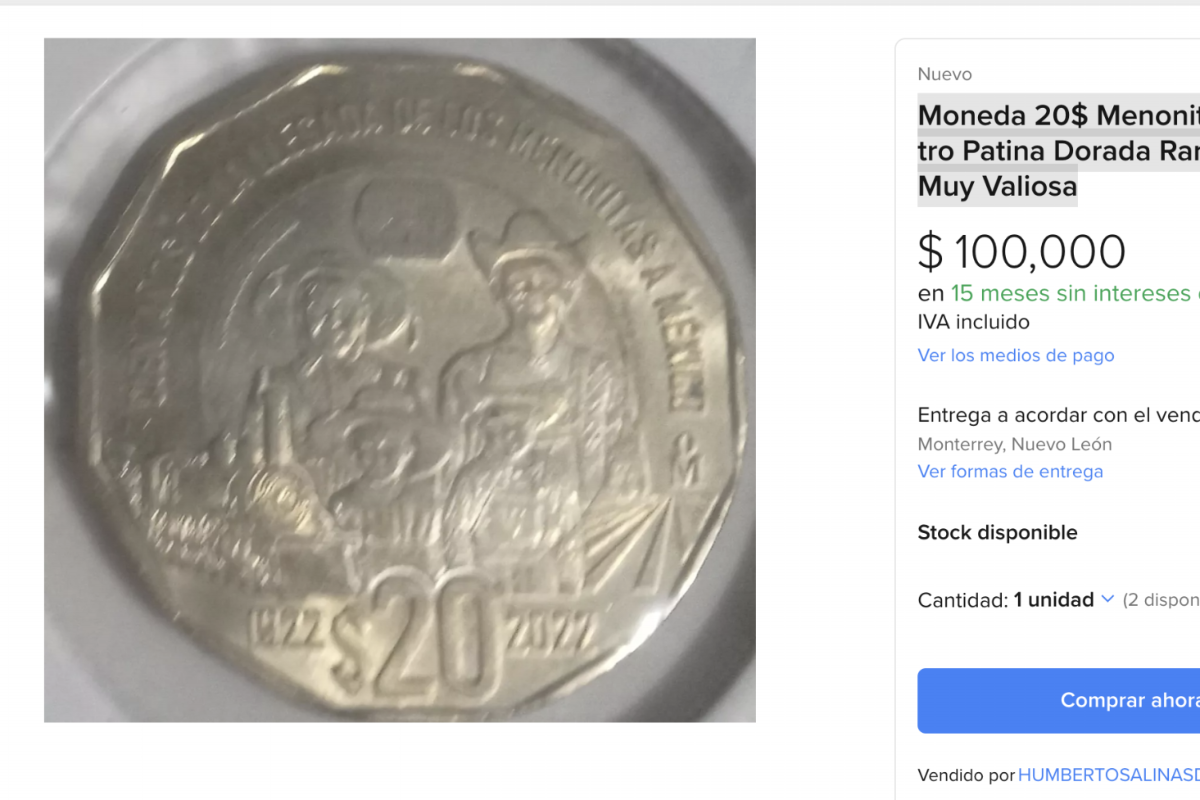Screen dimensions: 1200x800
Task: Click the $ 100,000 price text
Action: click(1021, 252)
